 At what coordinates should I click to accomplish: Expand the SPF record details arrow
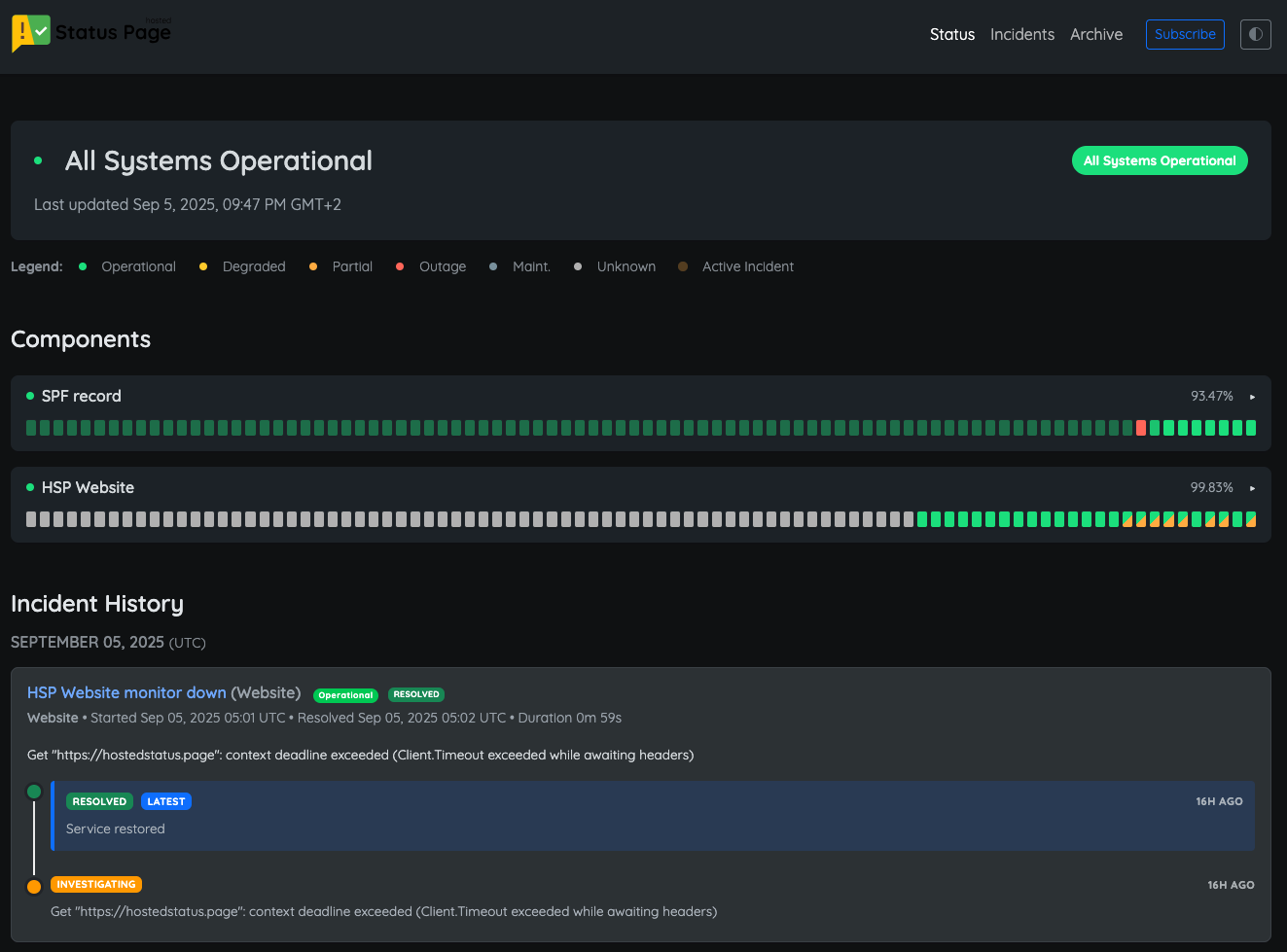pyautogui.click(x=1252, y=397)
